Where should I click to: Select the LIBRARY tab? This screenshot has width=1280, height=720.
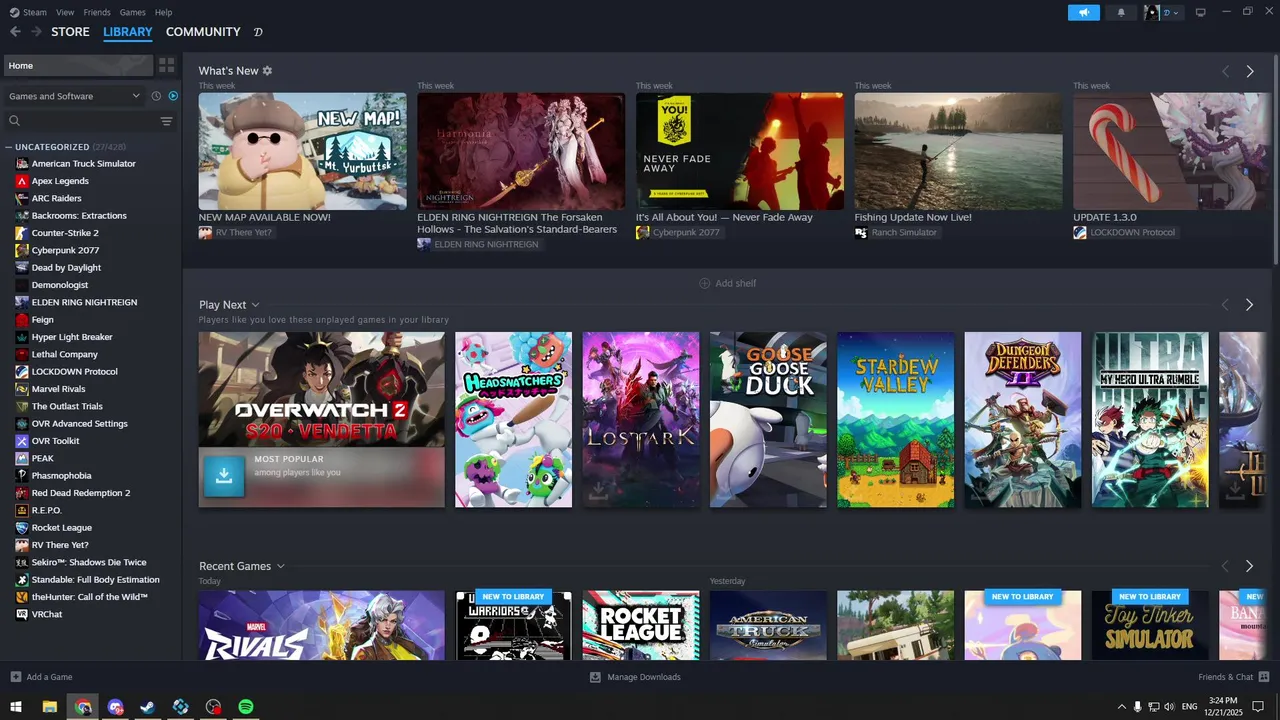click(128, 32)
